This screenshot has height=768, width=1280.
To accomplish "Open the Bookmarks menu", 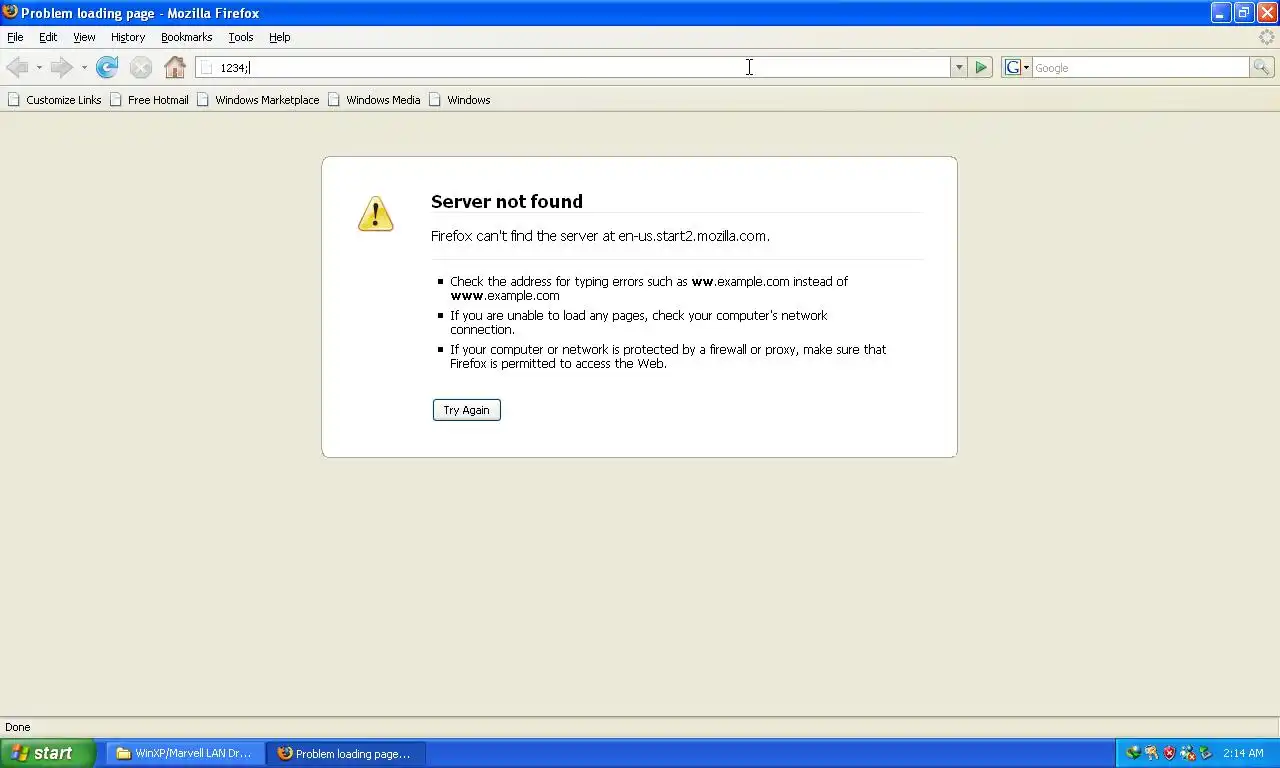I will point(186,37).
